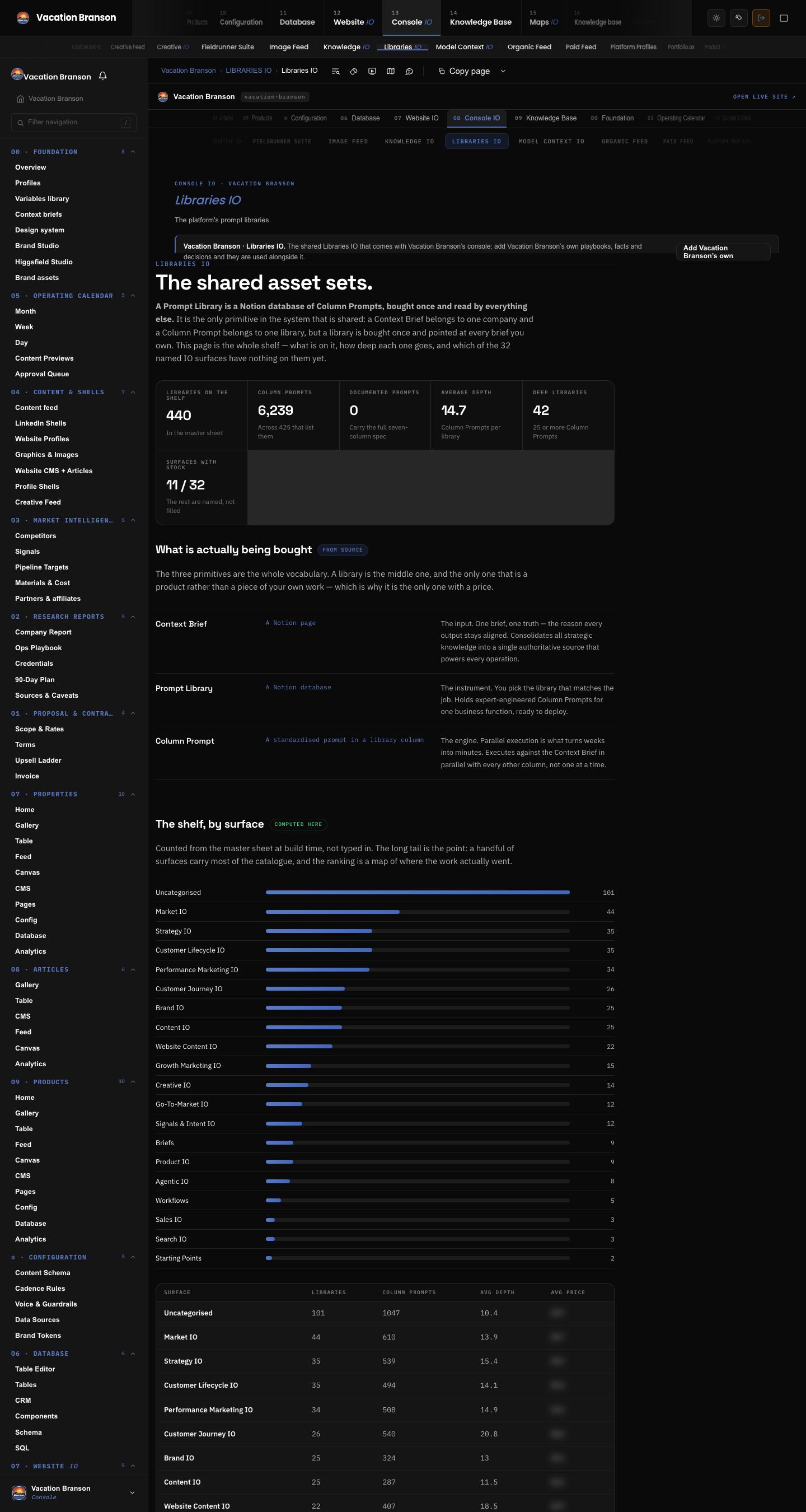Open the Vacation Branson Console account switcher
The image size is (806, 1512).
pos(74,1492)
